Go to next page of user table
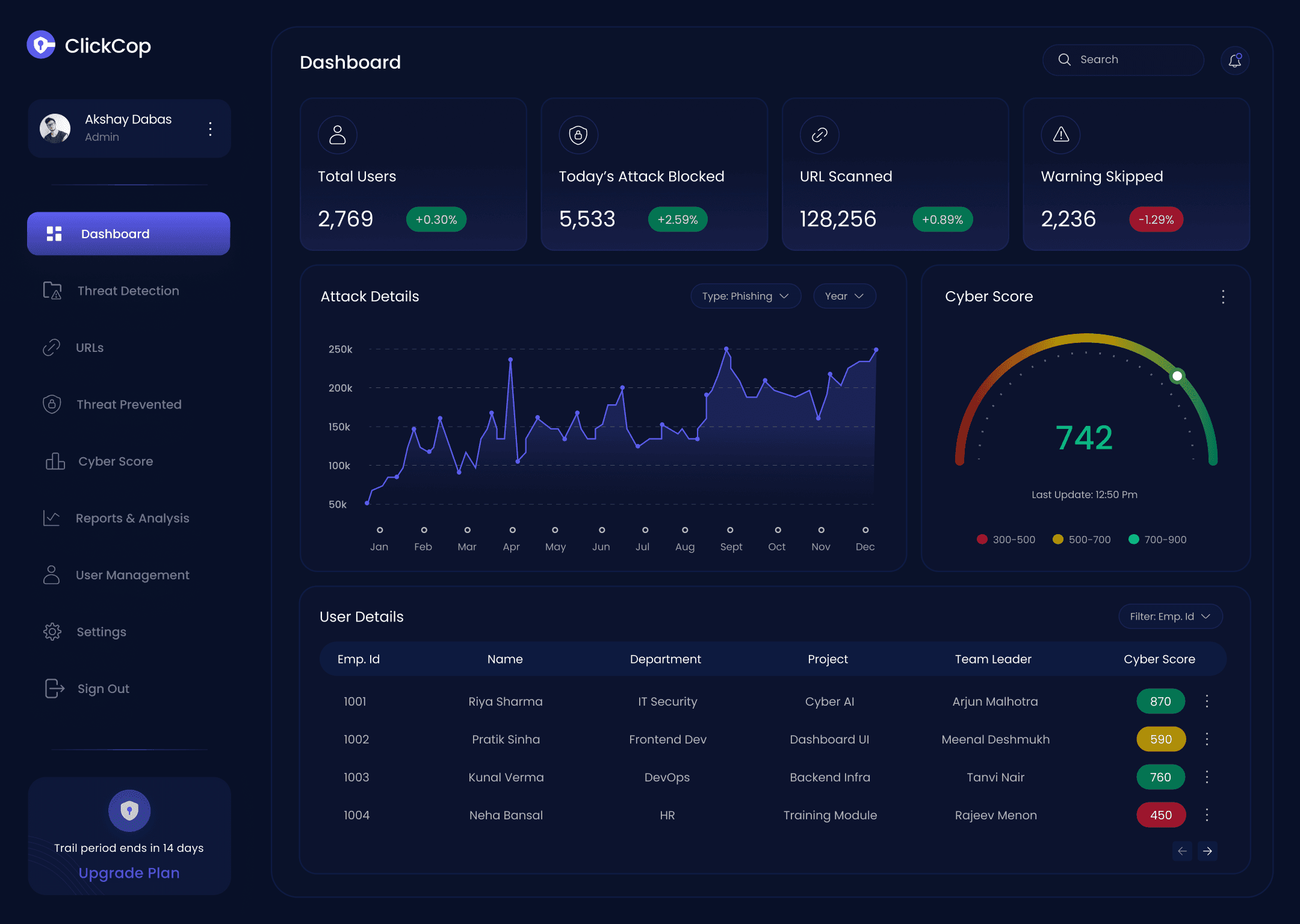This screenshot has width=1300, height=924. (1207, 851)
